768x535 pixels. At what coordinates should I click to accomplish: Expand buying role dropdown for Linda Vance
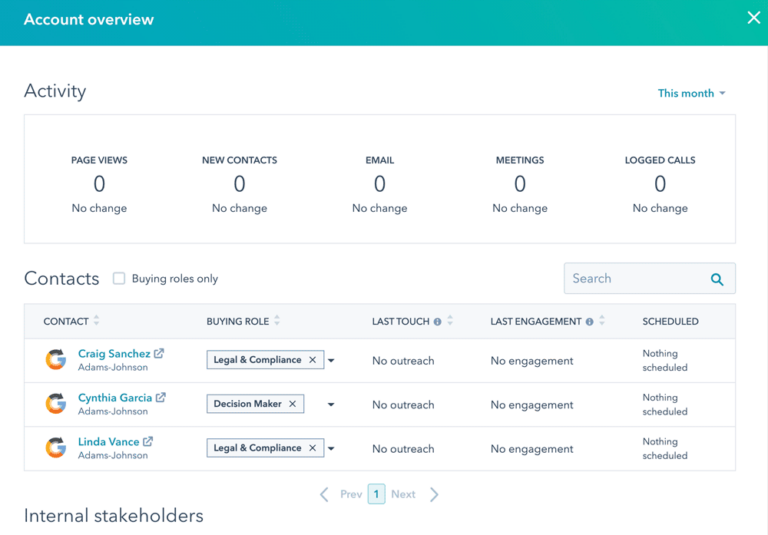(x=331, y=449)
